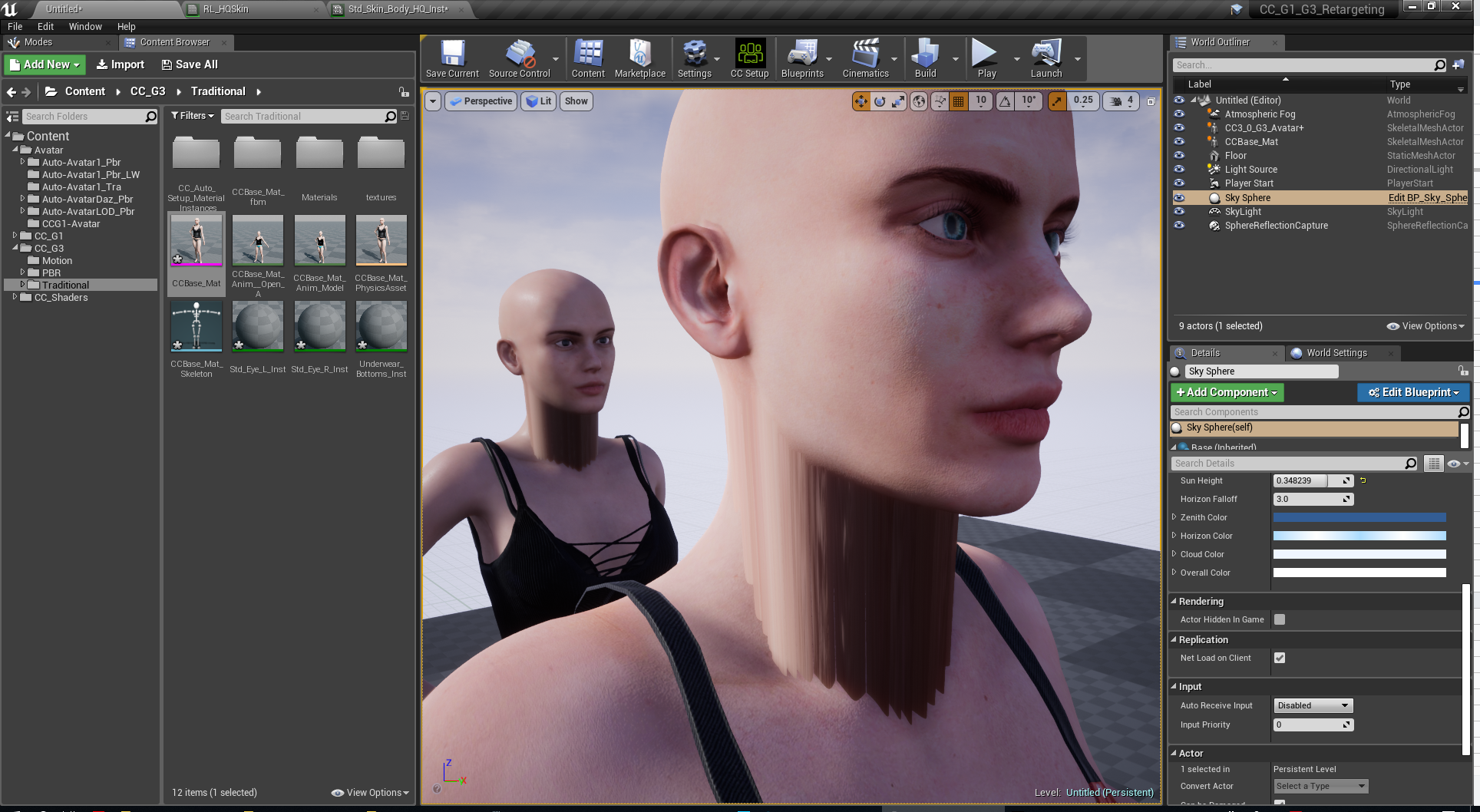
Task: Collapse the Rendering section
Action: click(1174, 601)
